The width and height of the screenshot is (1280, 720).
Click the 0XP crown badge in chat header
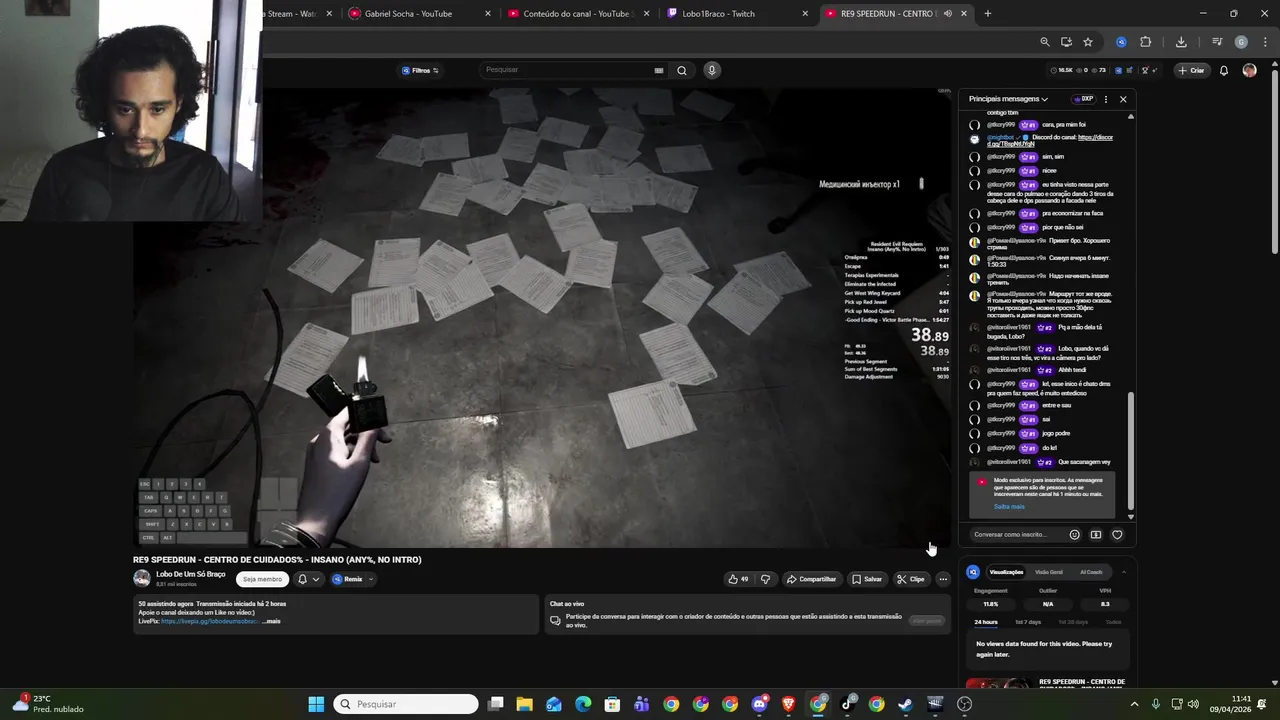coord(1083,99)
